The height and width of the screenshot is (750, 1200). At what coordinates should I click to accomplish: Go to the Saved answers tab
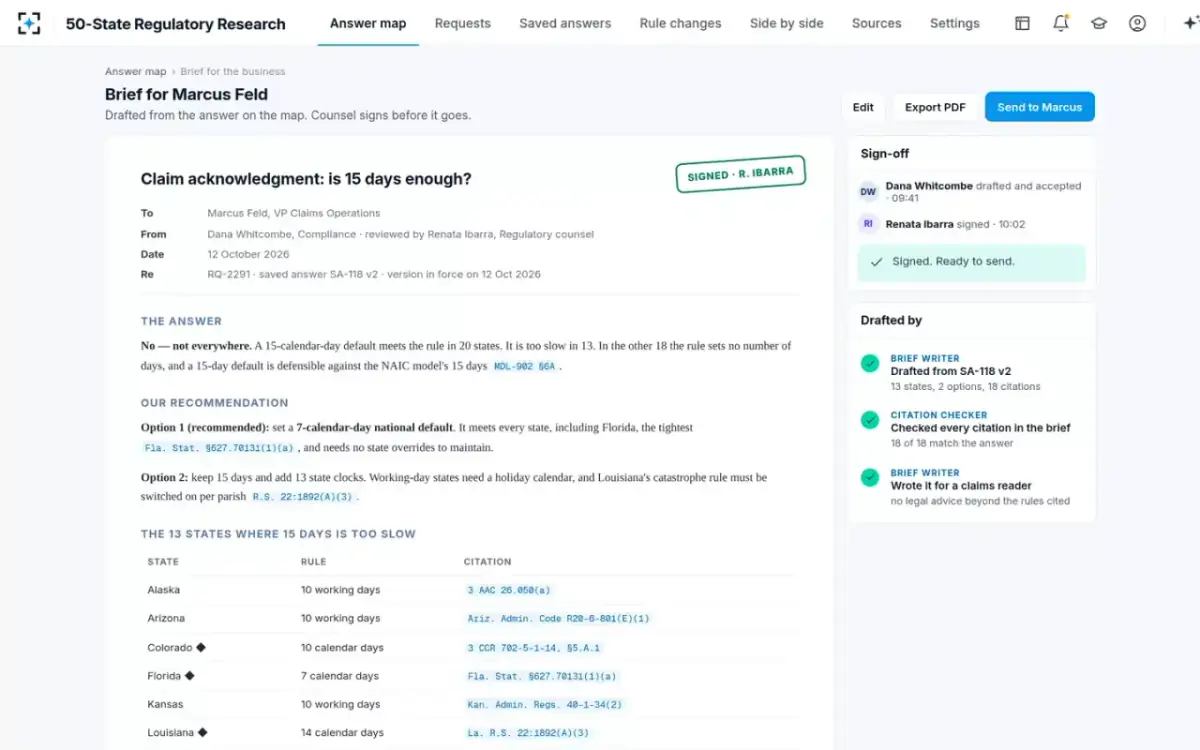coord(565,23)
